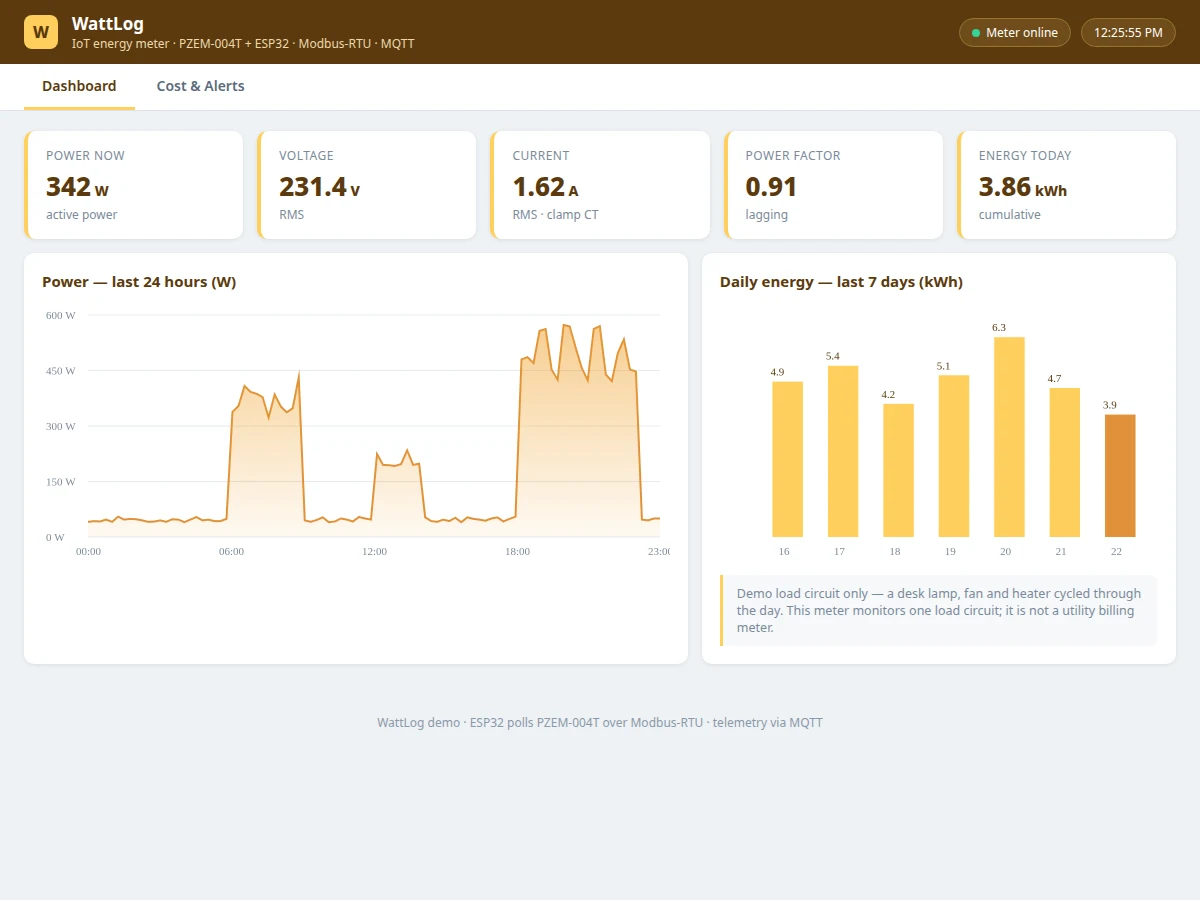Click the day 16 bar labeled 4.9
This screenshot has width=1200, height=900.
(788, 459)
